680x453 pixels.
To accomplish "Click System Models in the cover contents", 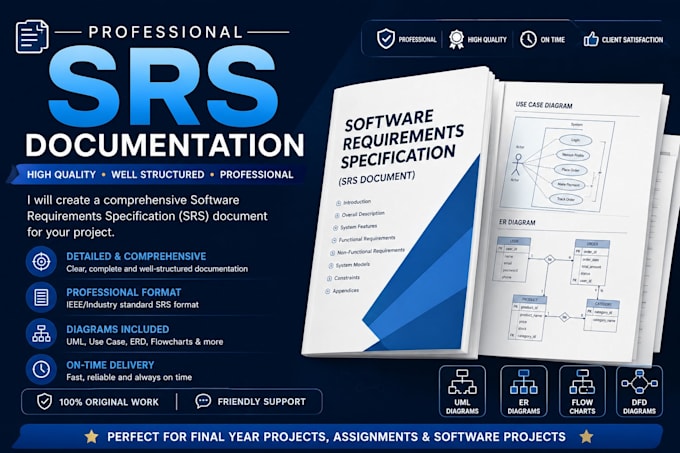I will tap(353, 264).
